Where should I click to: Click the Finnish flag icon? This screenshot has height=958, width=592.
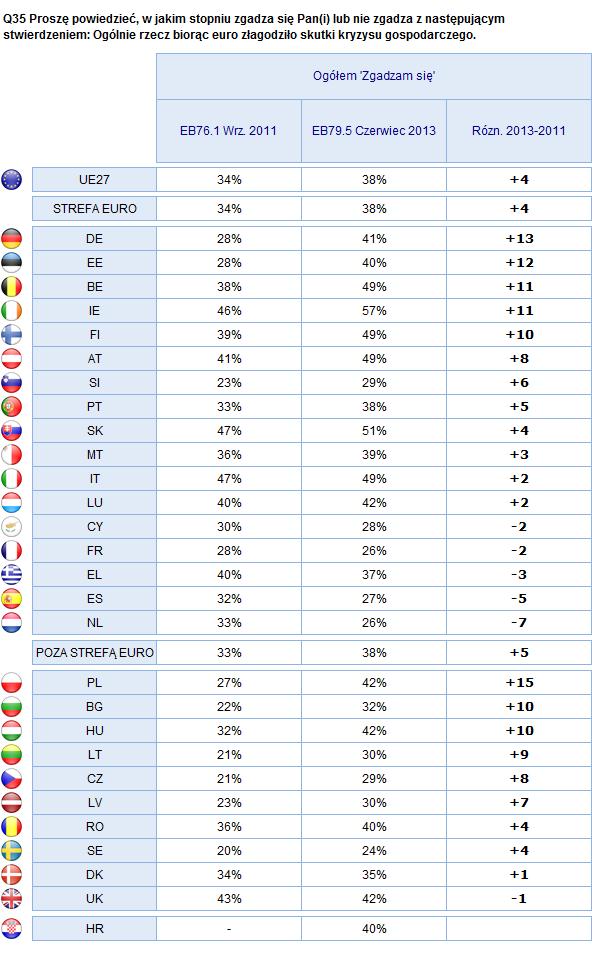11,334
